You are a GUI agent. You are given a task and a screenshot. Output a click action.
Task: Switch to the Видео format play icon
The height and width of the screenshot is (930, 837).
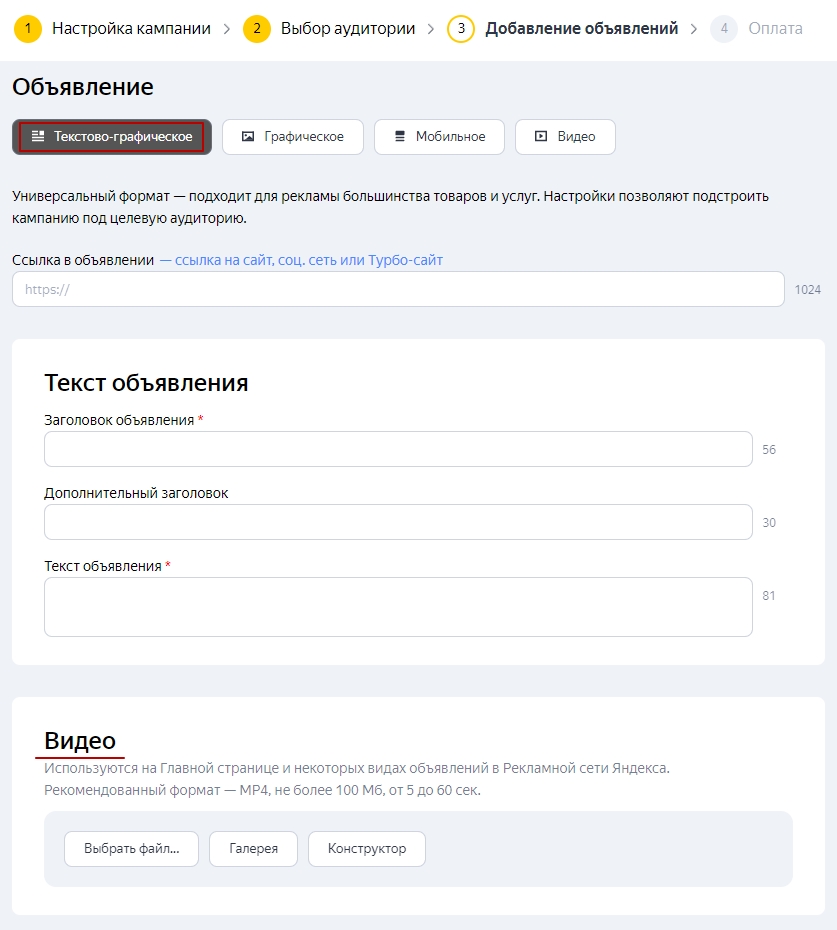point(541,137)
